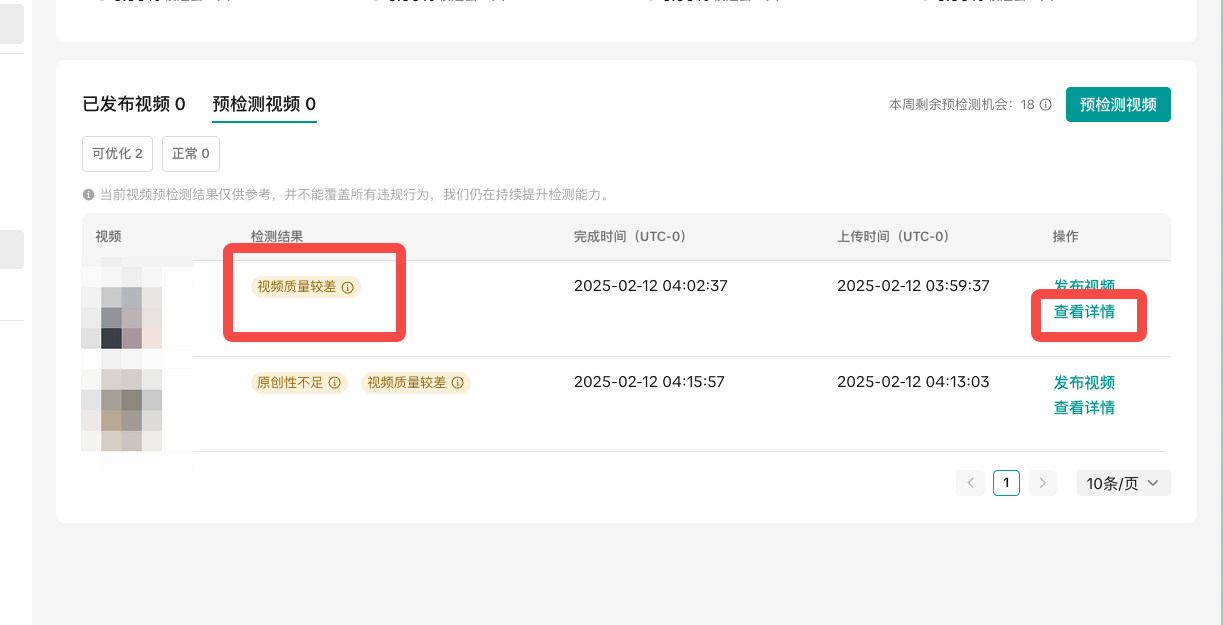Viewport: 1223px width, 625px height.
Task: Open 查看详情 for the 04:02:37 video
Action: [x=1084, y=312]
